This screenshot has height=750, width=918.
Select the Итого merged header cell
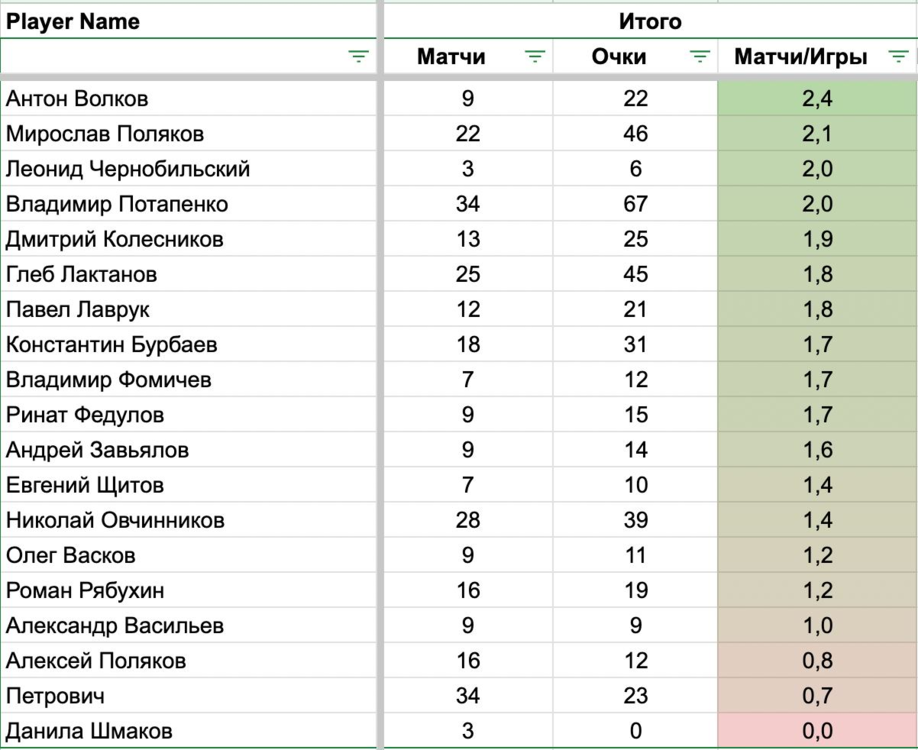point(650,21)
